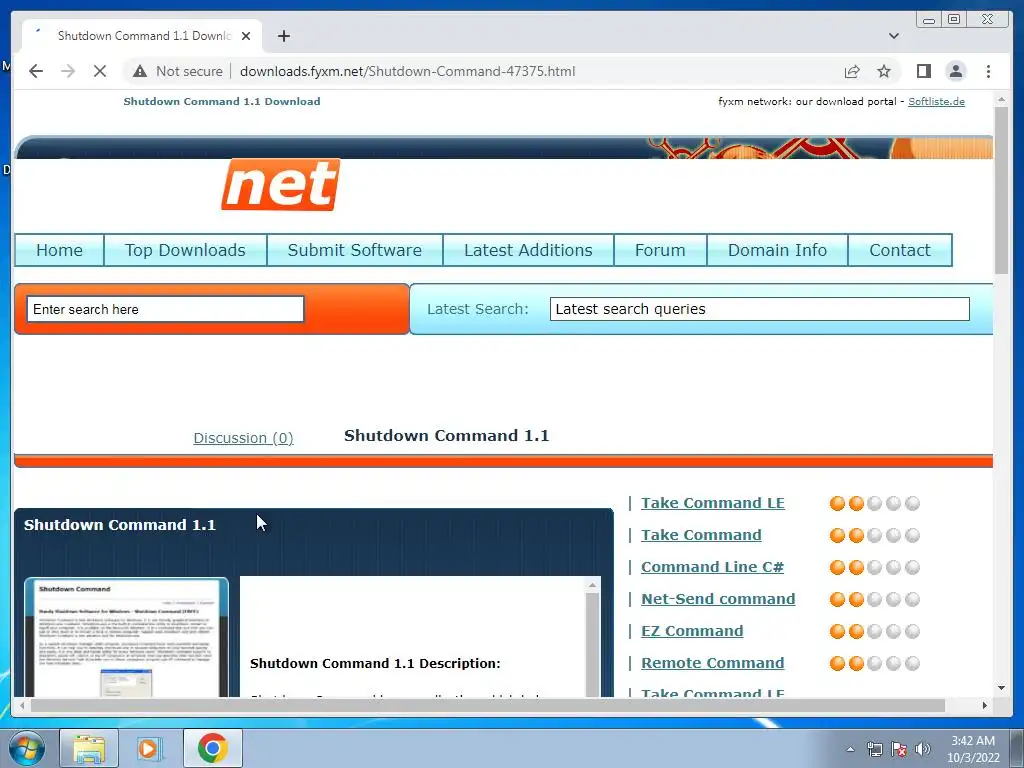Click the page scroll down arrow
The width and height of the screenshot is (1024, 768).
click(x=1001, y=688)
